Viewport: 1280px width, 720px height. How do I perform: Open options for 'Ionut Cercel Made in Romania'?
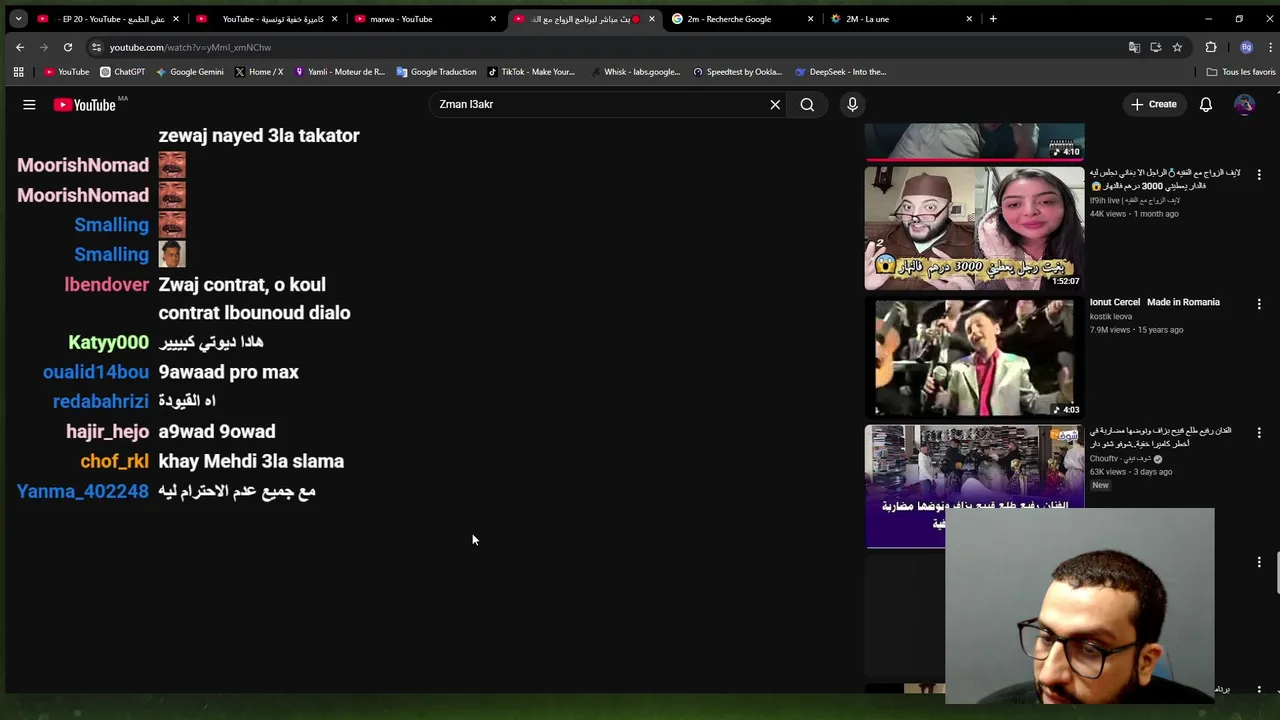[x=1259, y=304]
